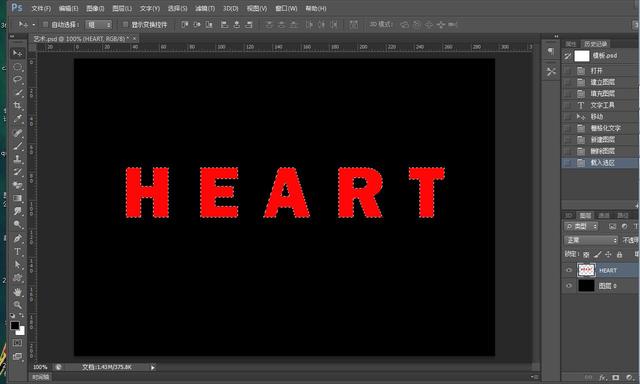Screen dimensions: 640x384
Task: Select the Eyedropper tool
Action: tap(17, 119)
